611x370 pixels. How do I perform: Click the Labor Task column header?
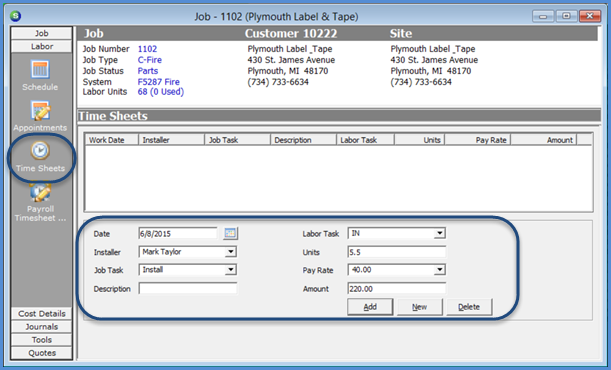click(365, 140)
